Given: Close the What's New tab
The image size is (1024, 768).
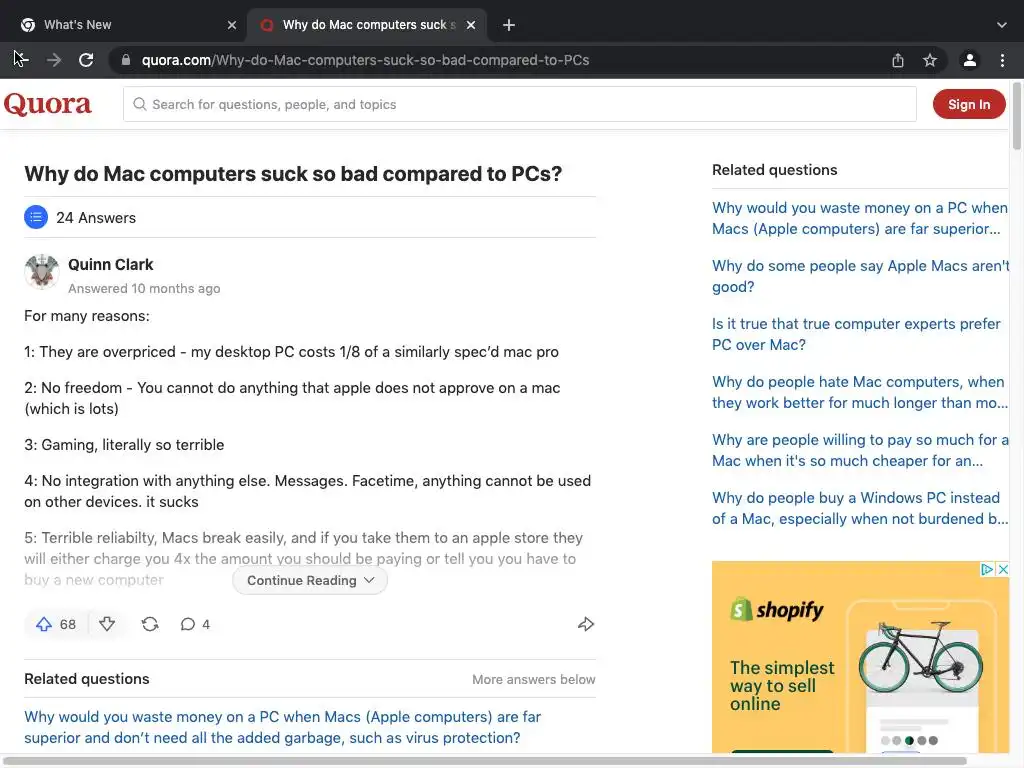Looking at the screenshot, I should 232,25.
